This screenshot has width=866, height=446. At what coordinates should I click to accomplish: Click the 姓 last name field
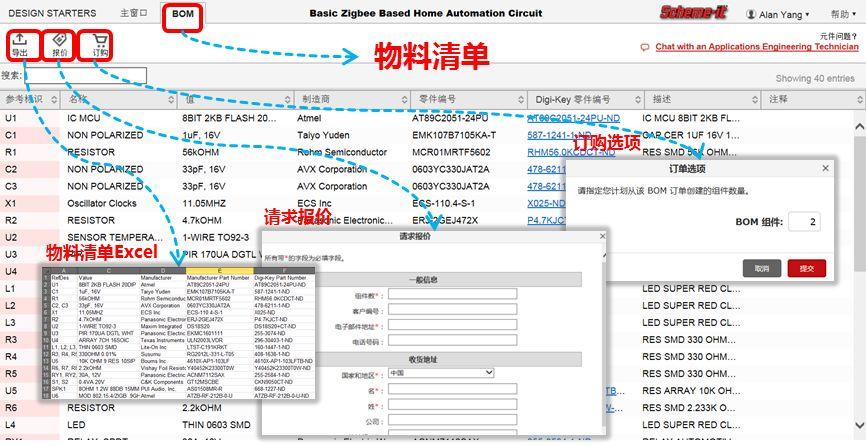[x=452, y=405]
